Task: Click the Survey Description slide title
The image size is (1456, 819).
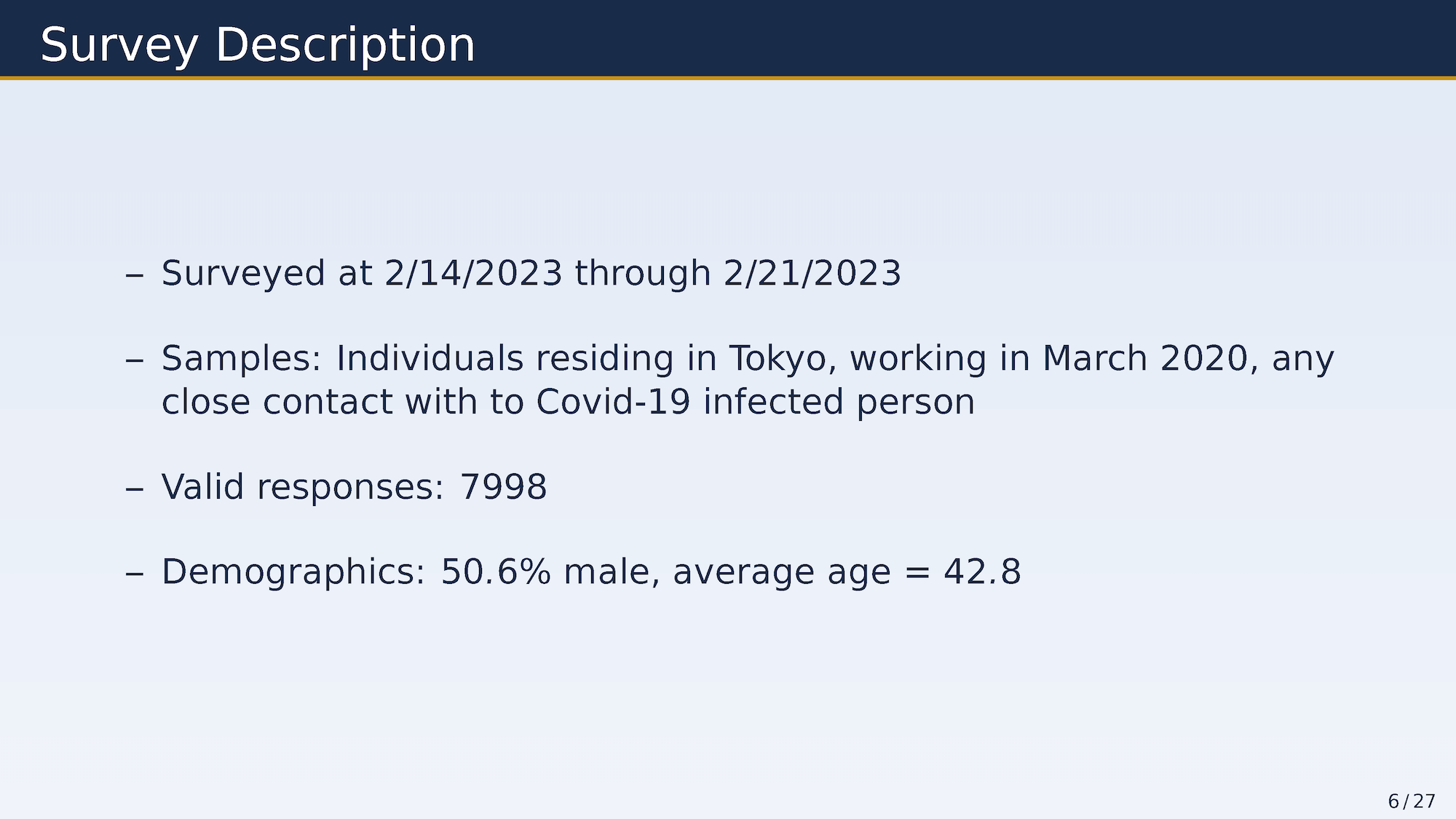Action: click(x=258, y=45)
